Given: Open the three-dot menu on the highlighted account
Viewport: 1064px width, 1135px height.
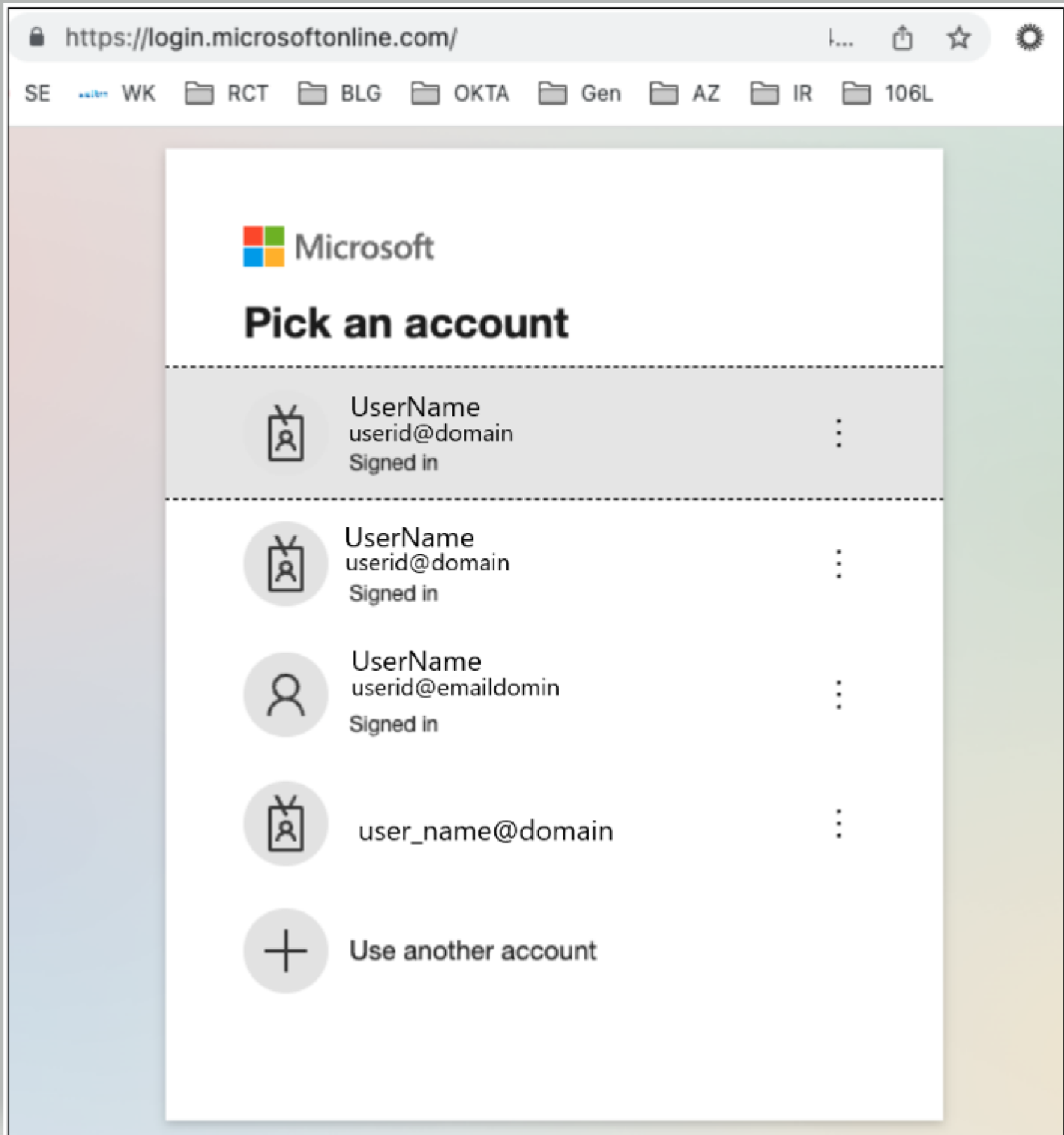Looking at the screenshot, I should (838, 433).
